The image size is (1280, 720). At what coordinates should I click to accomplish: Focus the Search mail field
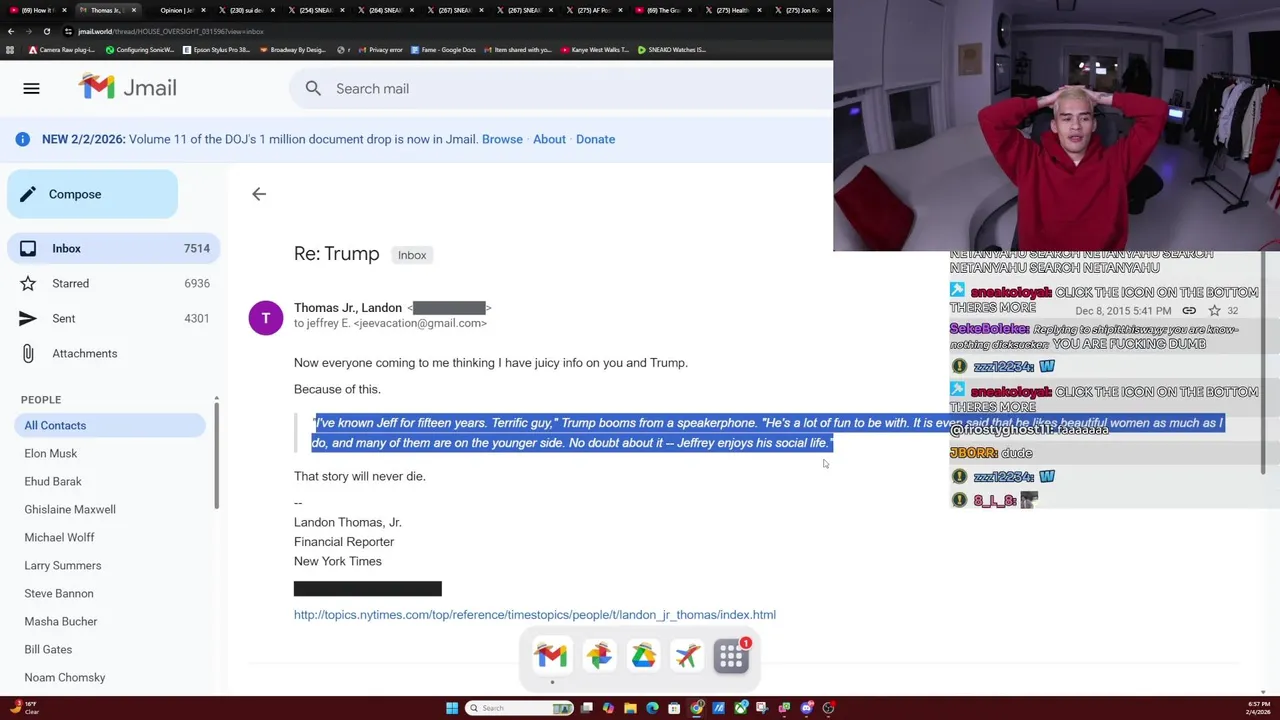tap(560, 89)
